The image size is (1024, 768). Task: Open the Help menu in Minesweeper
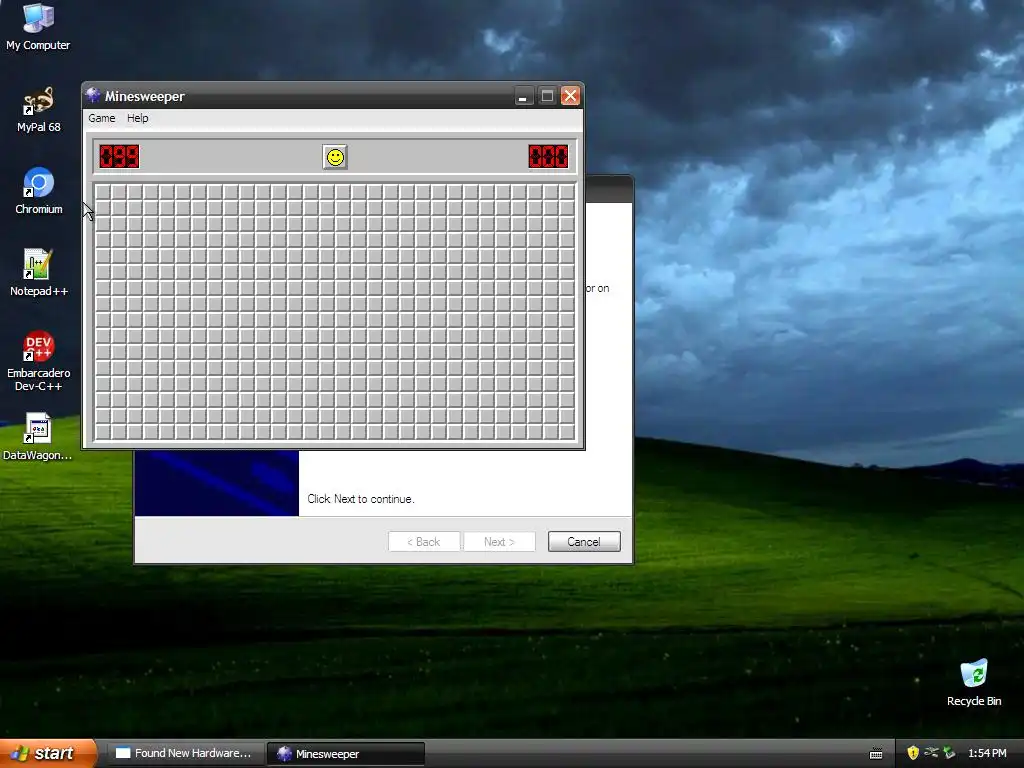click(x=138, y=118)
